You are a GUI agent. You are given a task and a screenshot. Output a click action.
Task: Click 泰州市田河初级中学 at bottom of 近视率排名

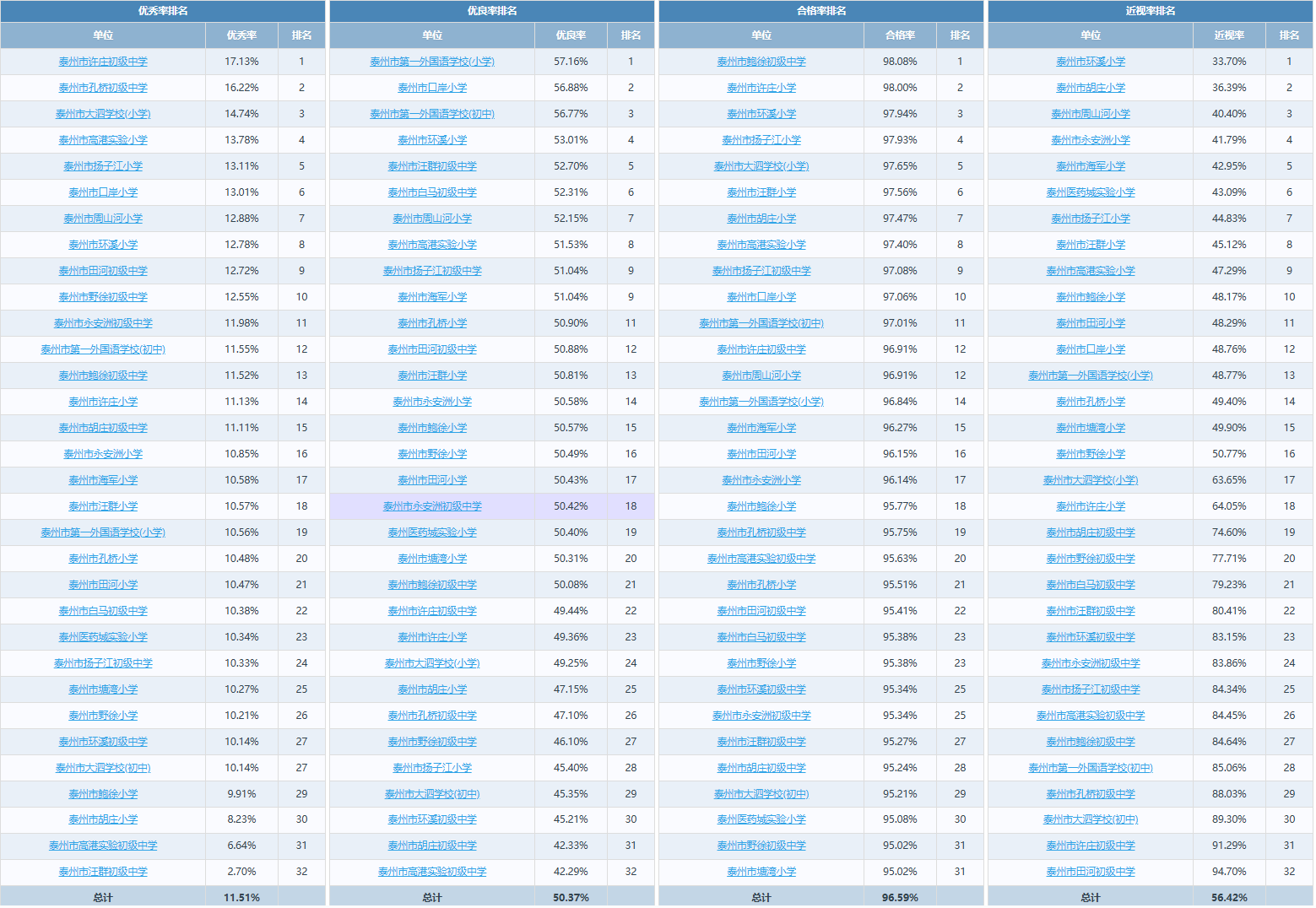click(1091, 872)
